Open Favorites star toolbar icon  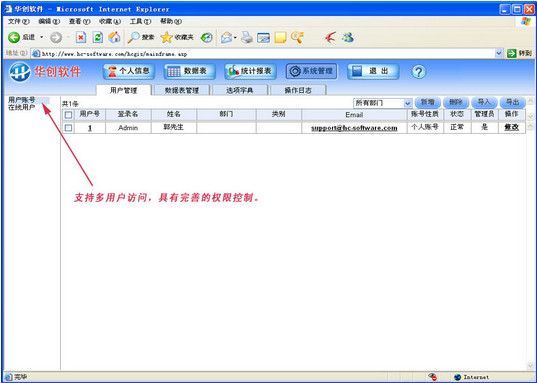pos(166,37)
